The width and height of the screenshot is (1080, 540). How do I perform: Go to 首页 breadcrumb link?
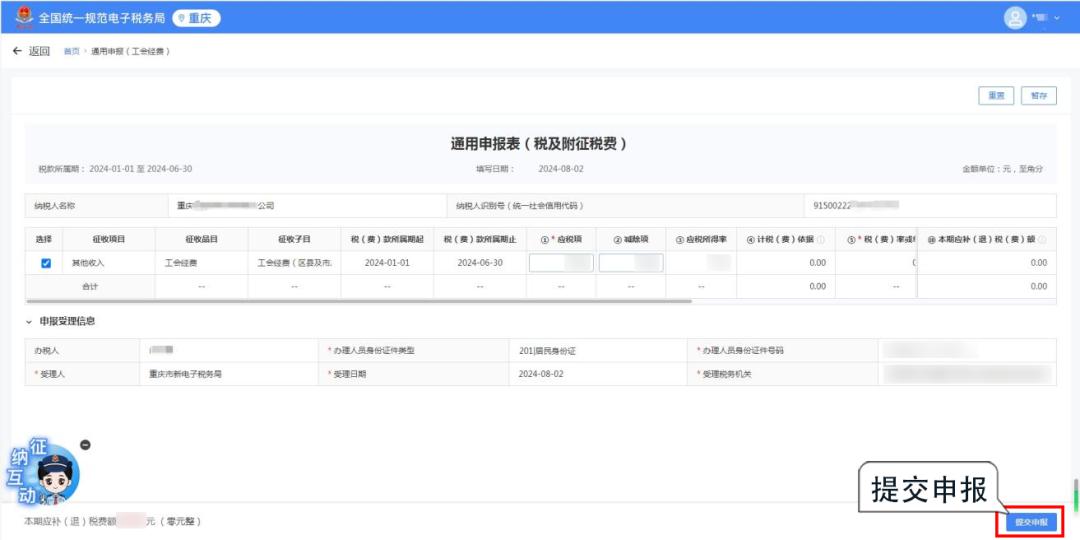coord(71,52)
